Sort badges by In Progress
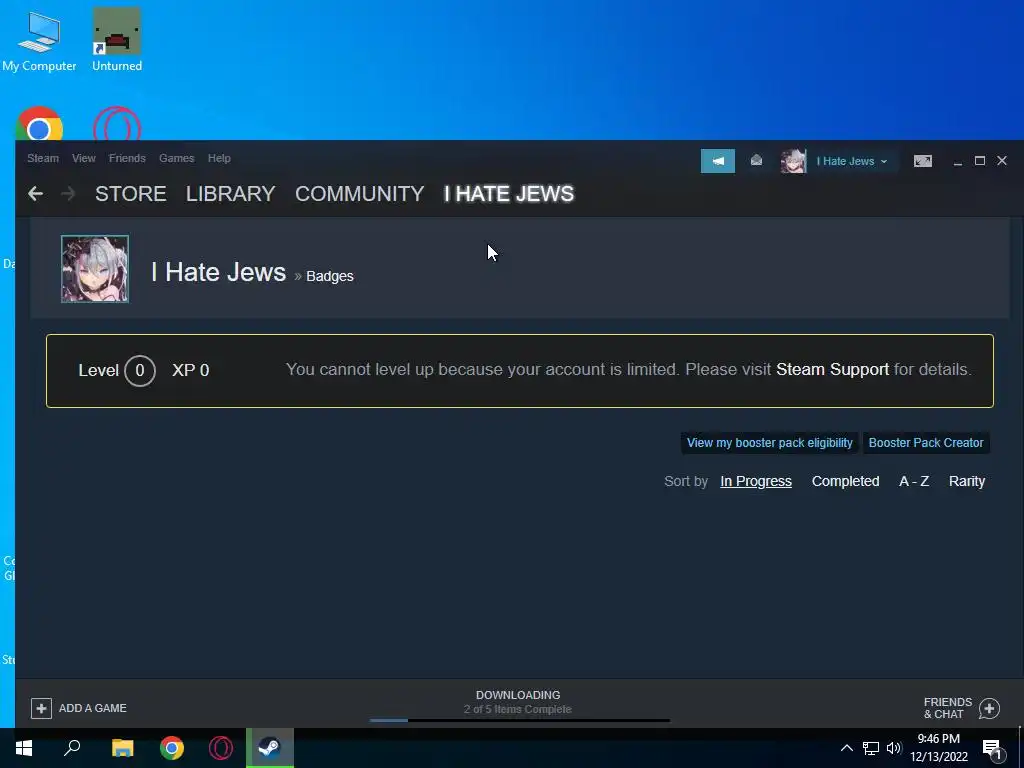The height and width of the screenshot is (768, 1024). pyautogui.click(x=756, y=481)
